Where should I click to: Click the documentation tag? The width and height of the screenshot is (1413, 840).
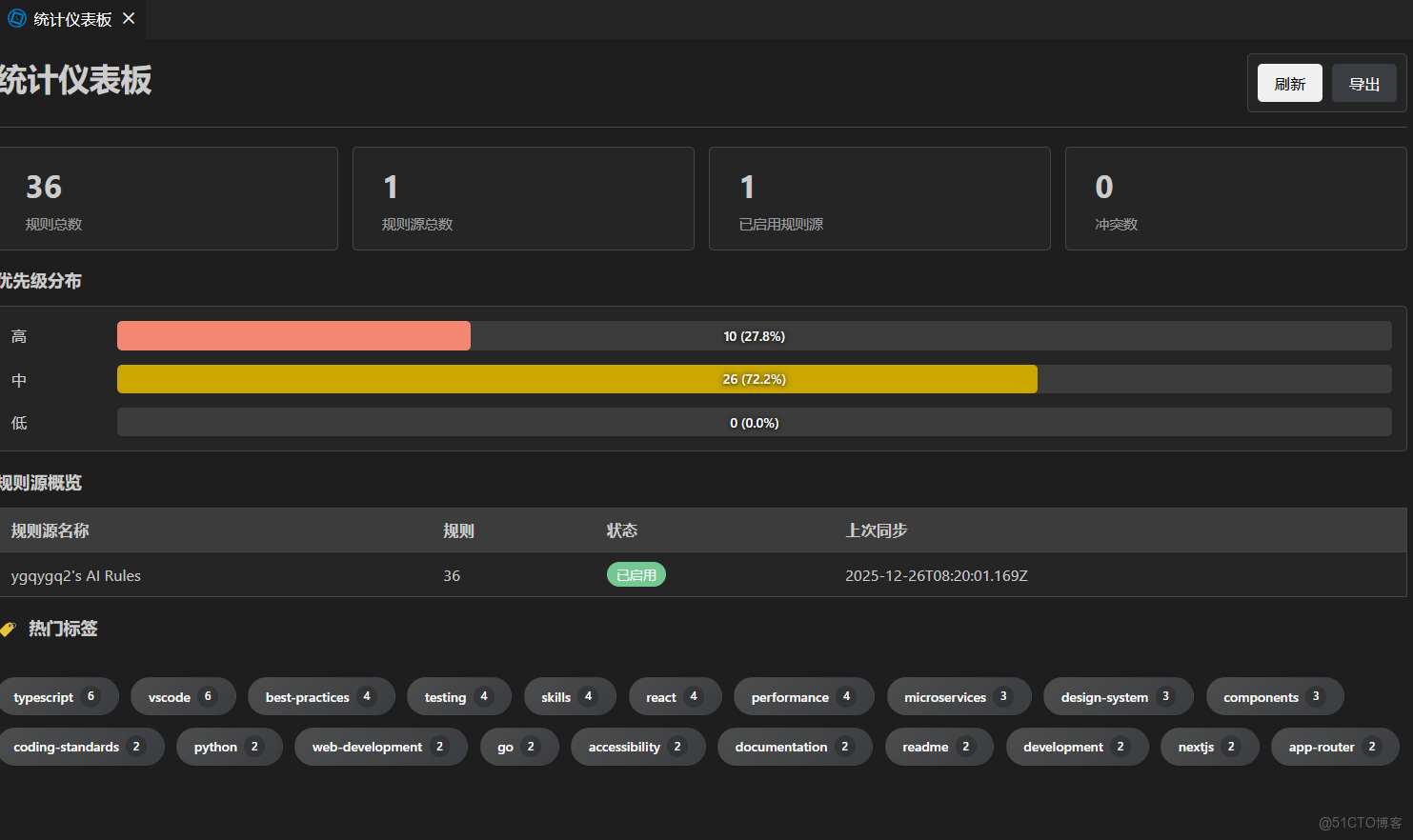pos(795,747)
